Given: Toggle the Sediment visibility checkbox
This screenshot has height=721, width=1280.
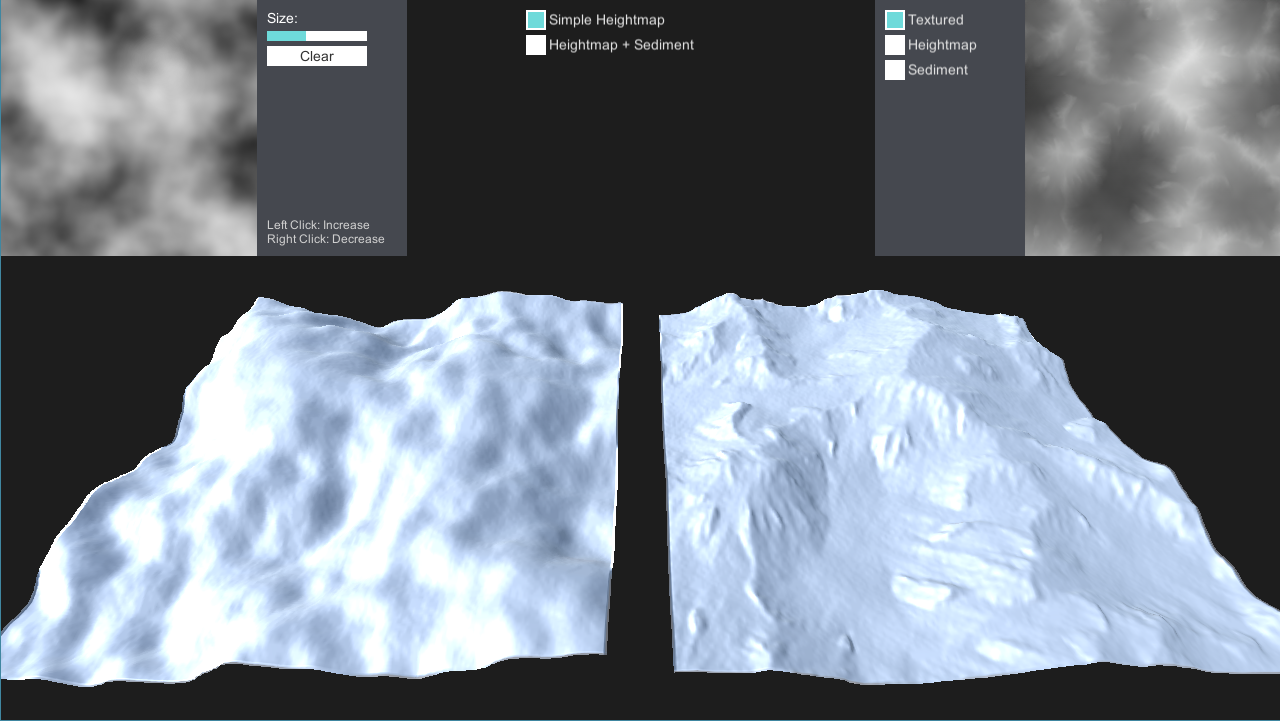Looking at the screenshot, I should pyautogui.click(x=893, y=69).
